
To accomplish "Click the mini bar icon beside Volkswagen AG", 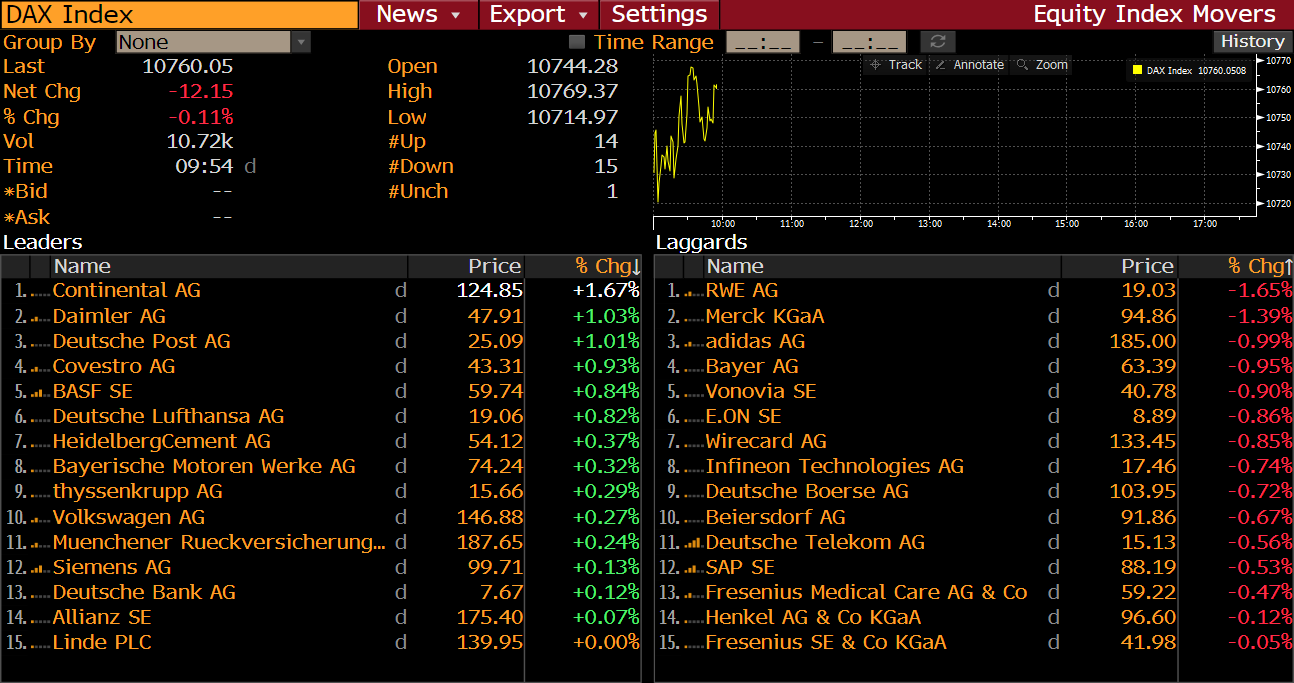I will (41, 518).
